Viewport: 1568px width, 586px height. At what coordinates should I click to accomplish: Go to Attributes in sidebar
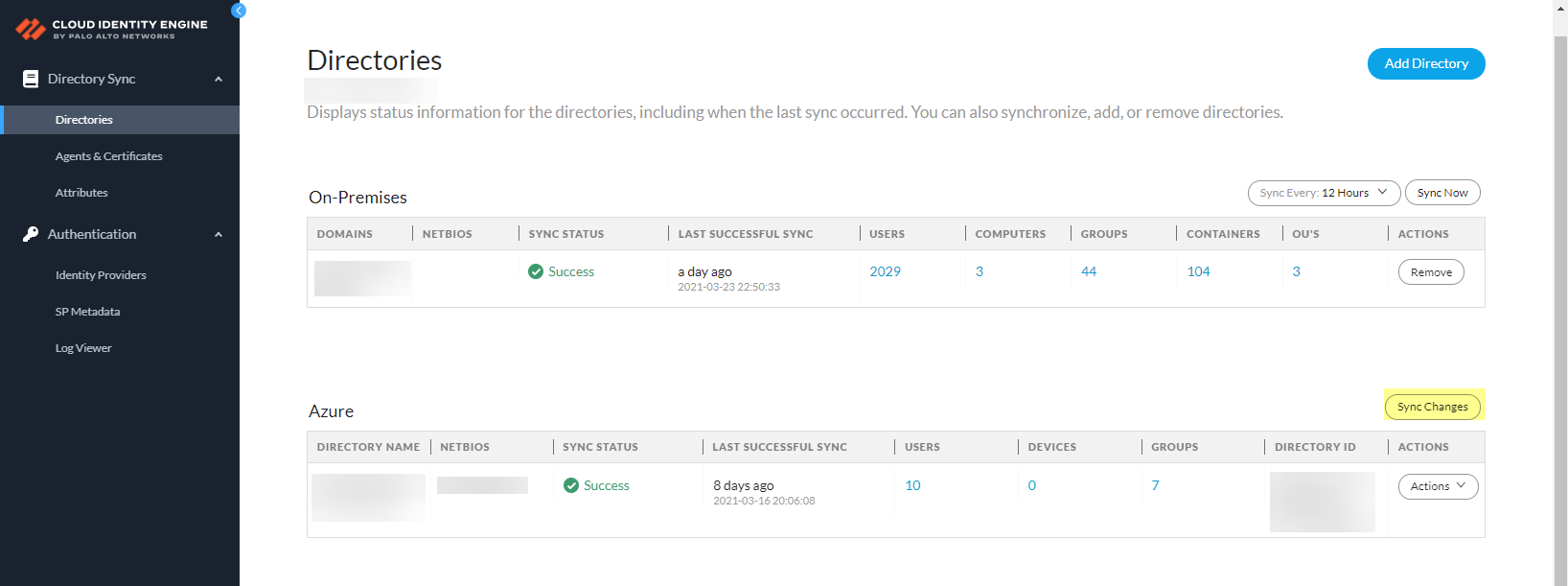[x=81, y=193]
